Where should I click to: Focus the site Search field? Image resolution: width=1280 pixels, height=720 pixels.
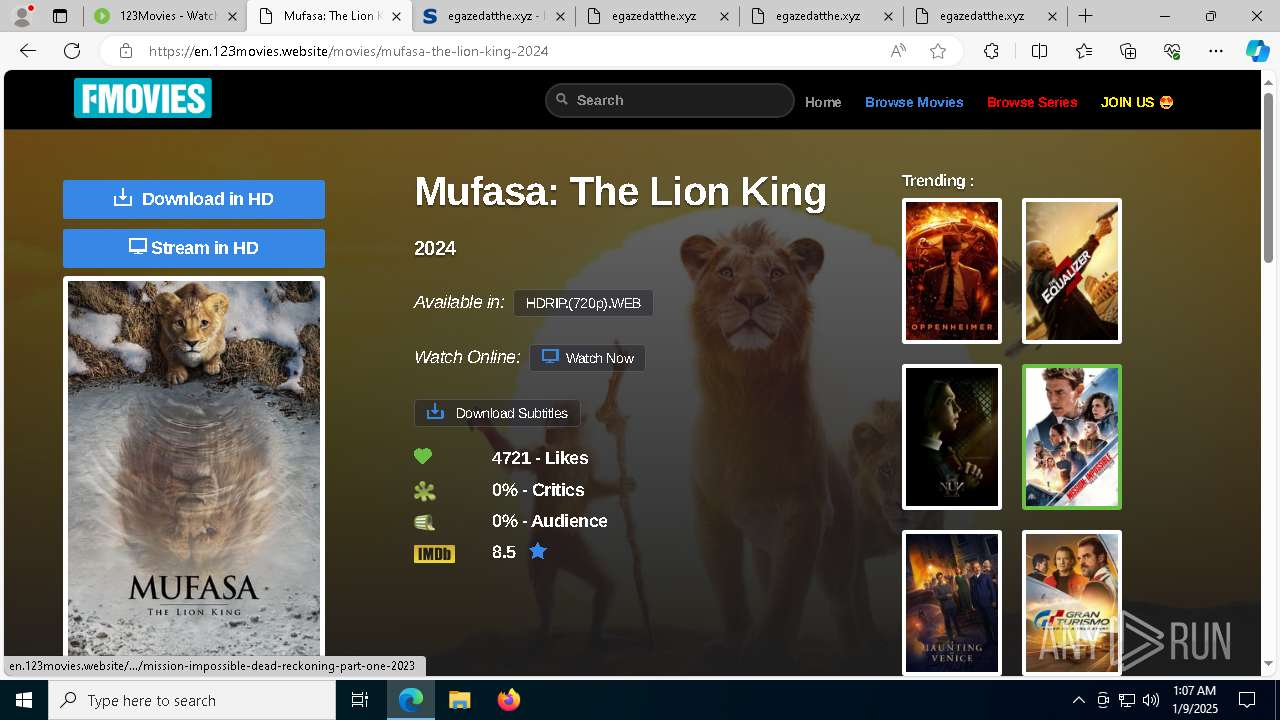coord(670,100)
